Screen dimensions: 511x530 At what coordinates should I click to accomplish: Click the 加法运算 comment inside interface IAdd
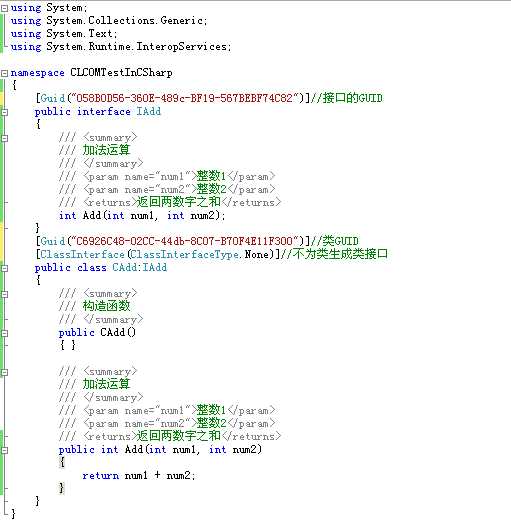(106, 150)
